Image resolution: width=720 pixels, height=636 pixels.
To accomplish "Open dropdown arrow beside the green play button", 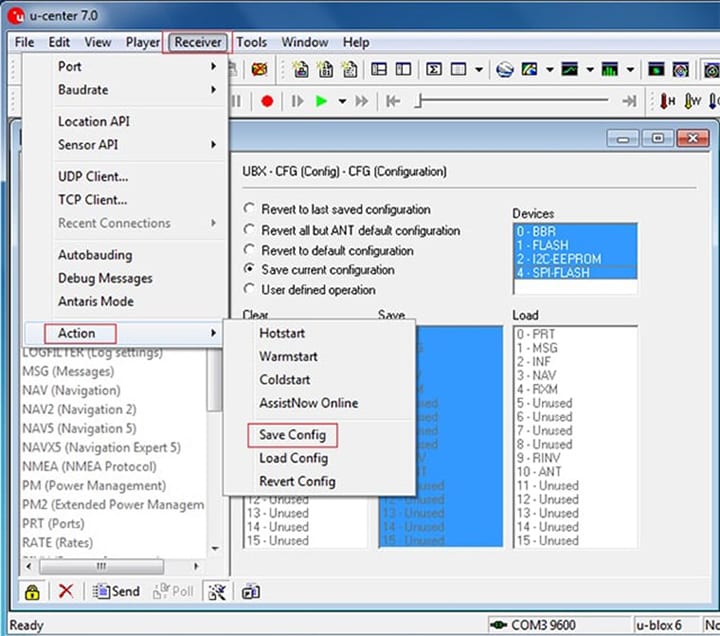I will coord(343,101).
